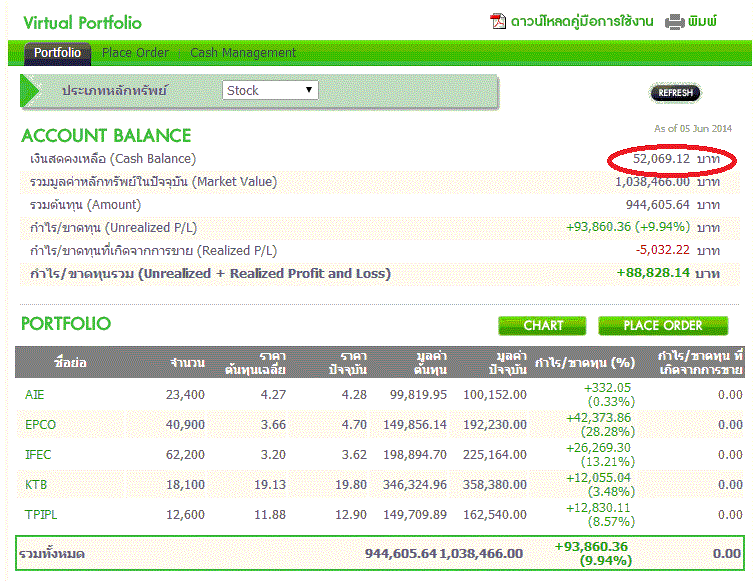753x581 pixels.
Task: Click the Unrealized + Realized Profit and Loss label
Action: coord(265,274)
